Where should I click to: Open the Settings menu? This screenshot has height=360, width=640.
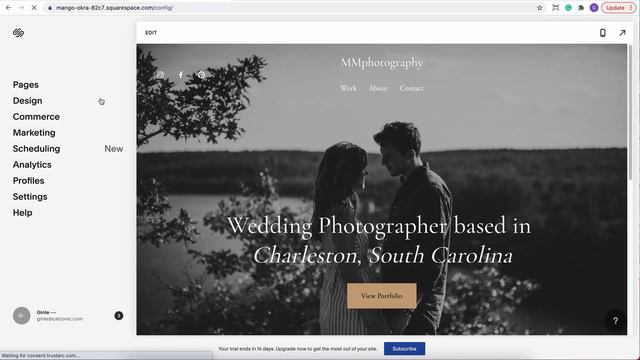(30, 197)
